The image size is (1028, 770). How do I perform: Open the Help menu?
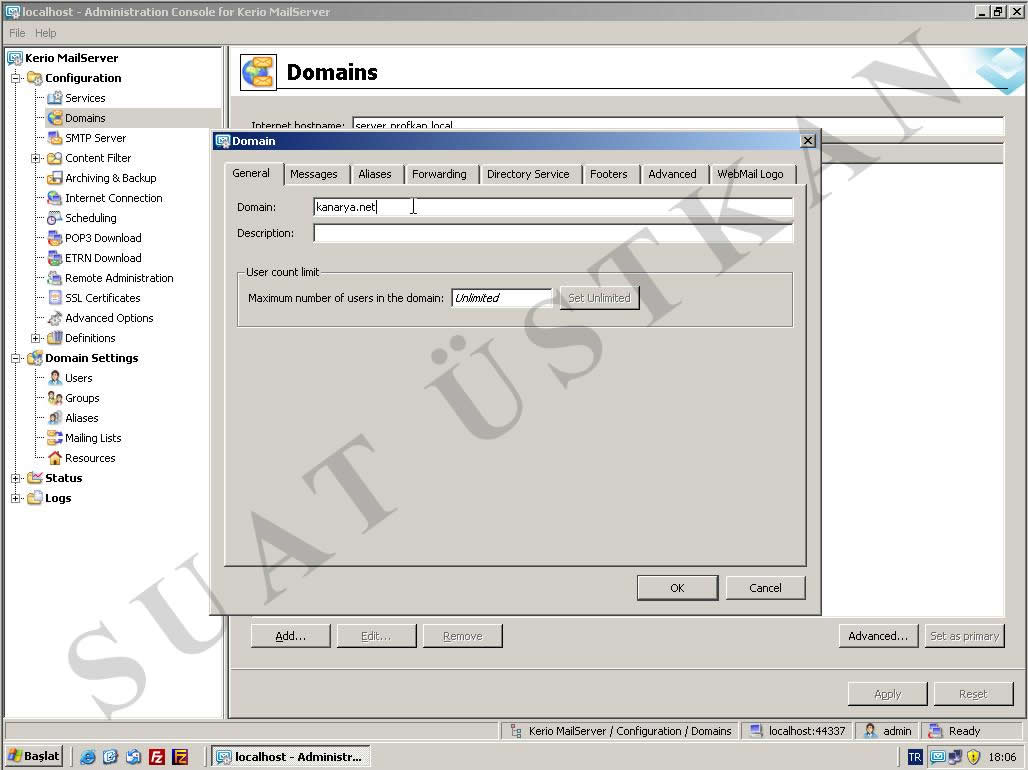[45, 33]
